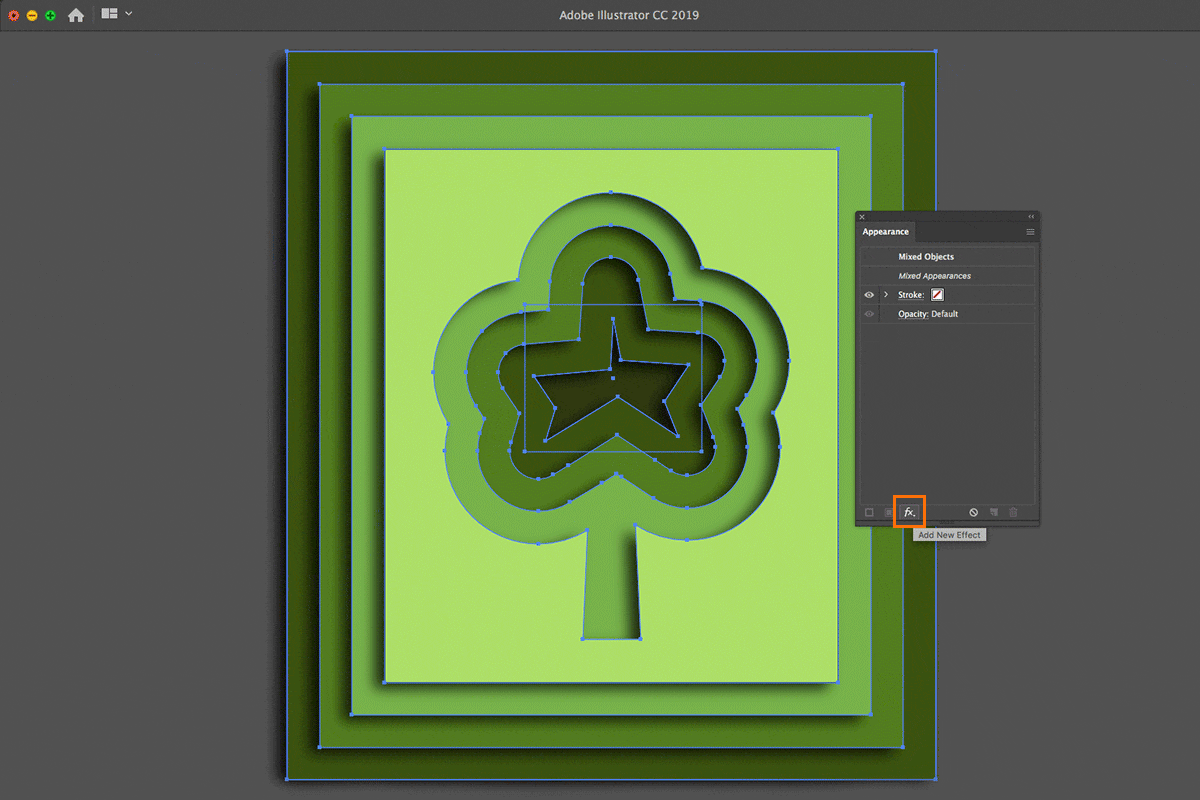This screenshot has height=800, width=1200.
Task: Open the Arrange Documents layout icon
Action: [x=110, y=14]
